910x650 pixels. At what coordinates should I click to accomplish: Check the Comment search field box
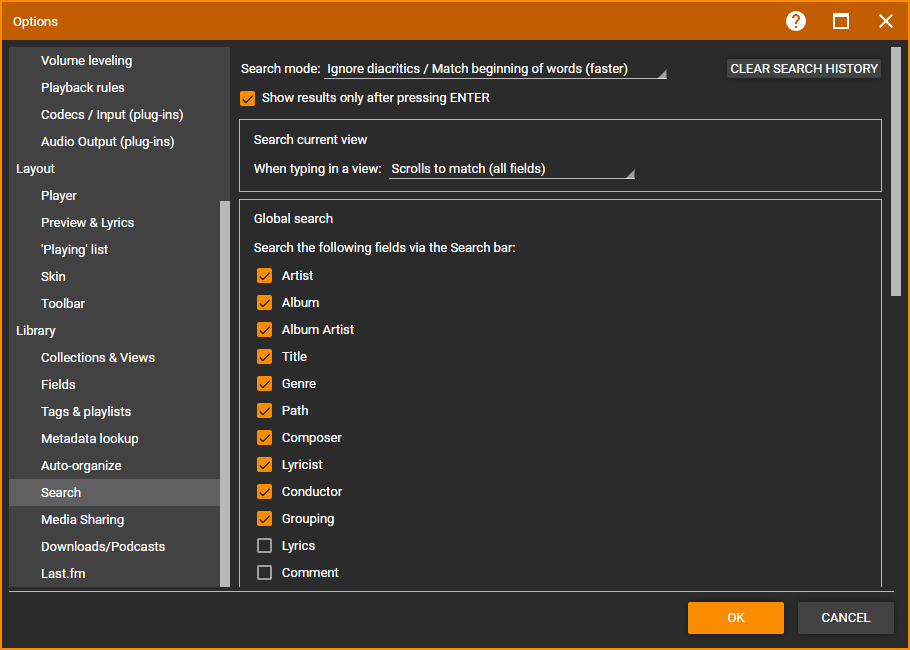265,573
